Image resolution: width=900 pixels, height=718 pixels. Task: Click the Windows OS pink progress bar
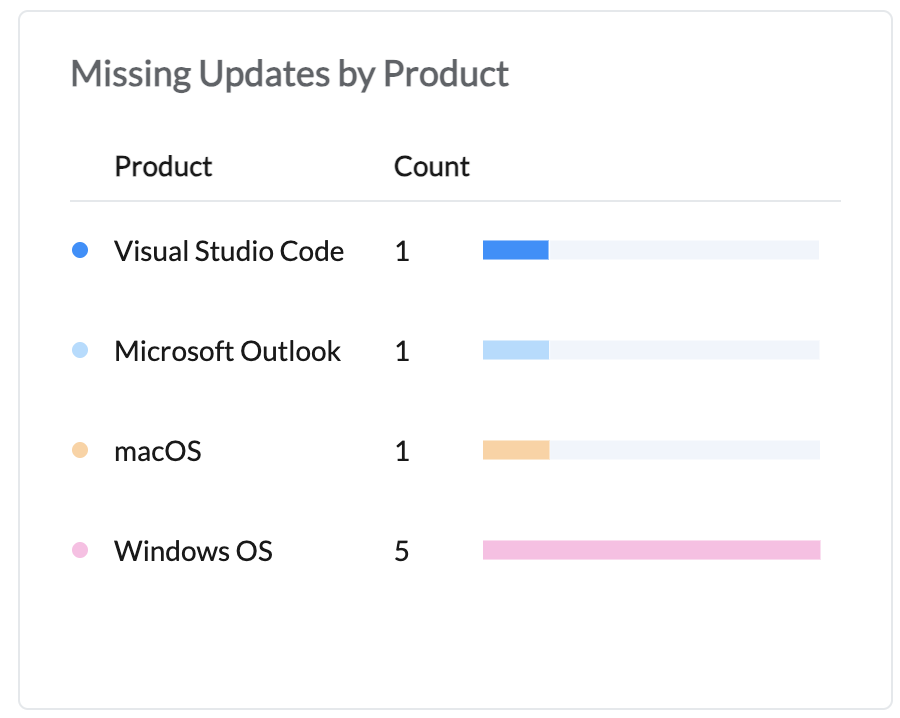pyautogui.click(x=651, y=550)
